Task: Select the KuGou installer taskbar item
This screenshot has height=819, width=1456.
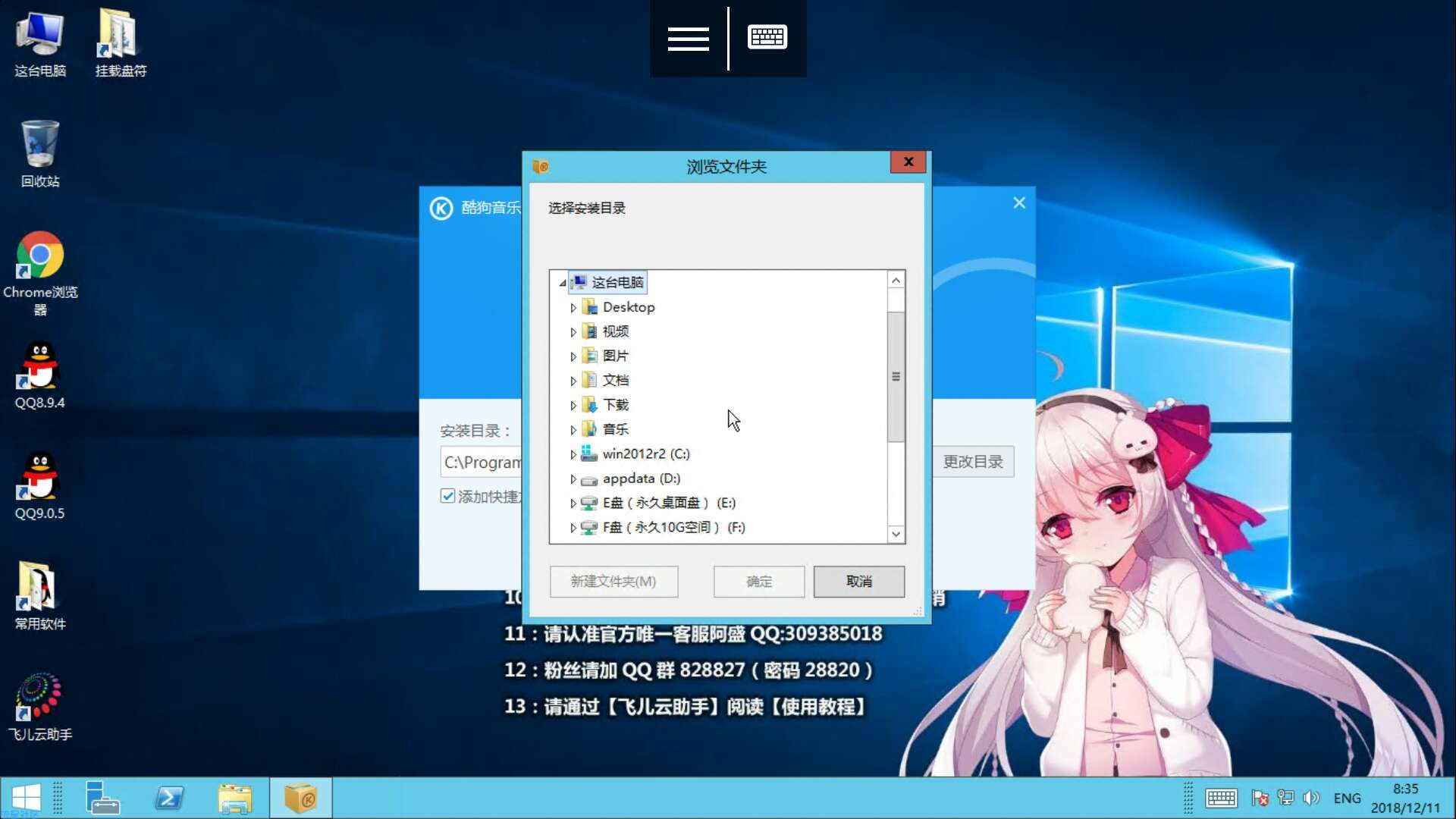Action: pos(301,798)
